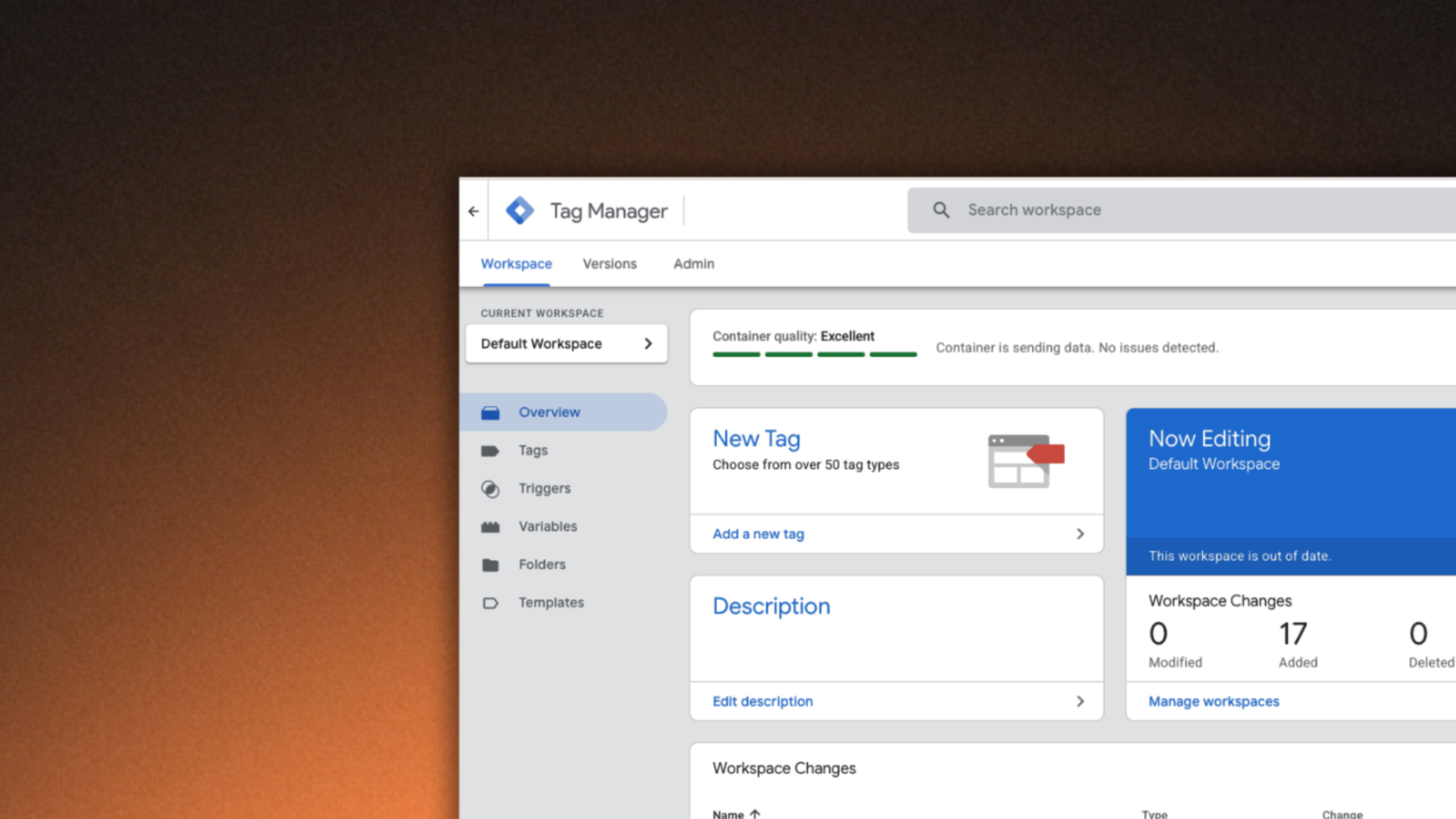This screenshot has width=1456, height=819.
Task: Open Variables via its sidebar icon
Action: 490,527
